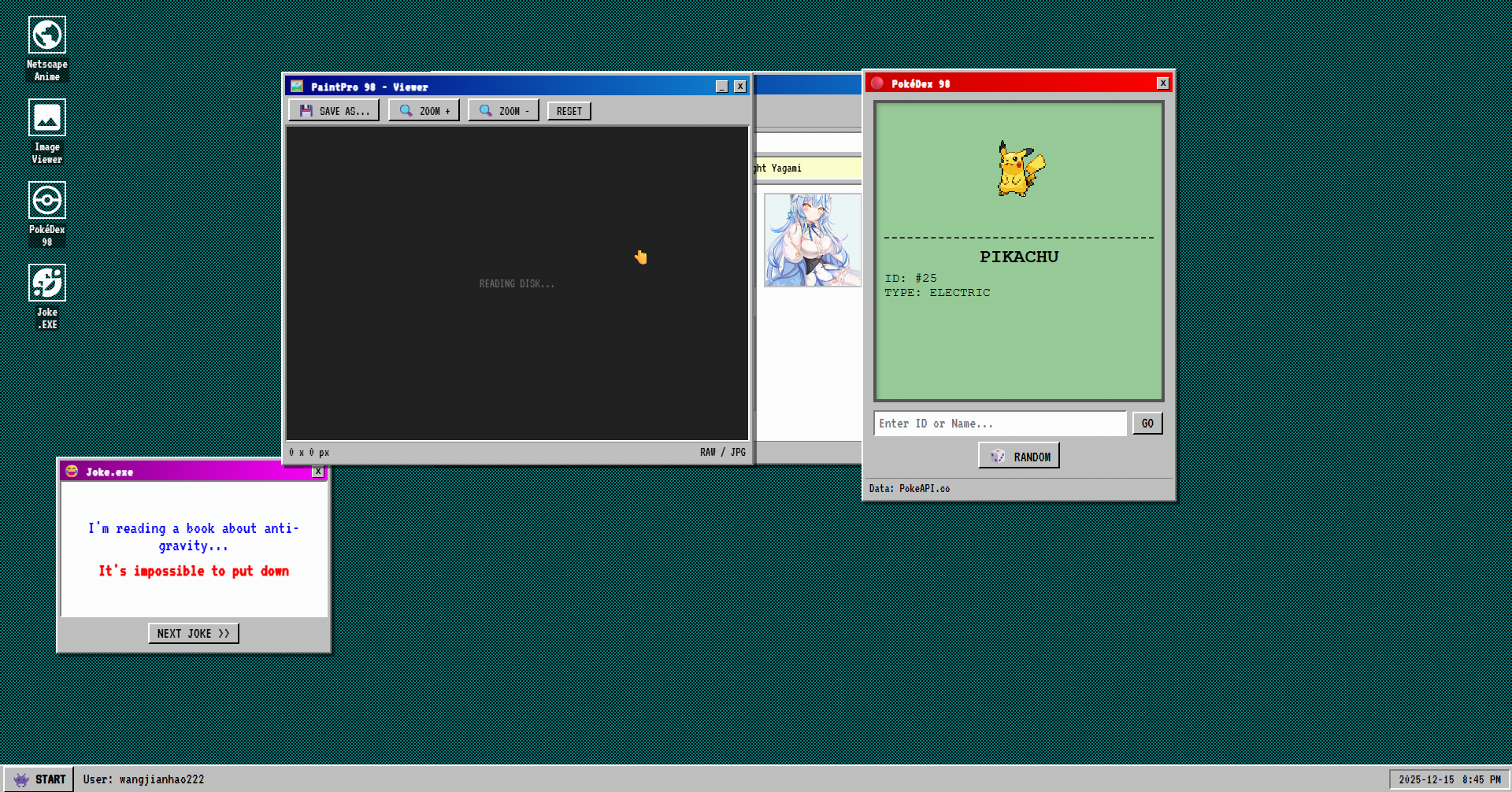Open the START menu

[x=39, y=779]
